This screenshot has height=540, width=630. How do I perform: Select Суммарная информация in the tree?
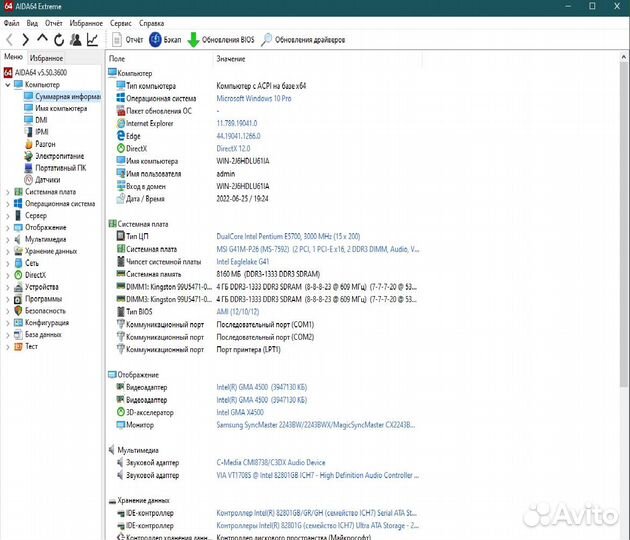[62, 96]
